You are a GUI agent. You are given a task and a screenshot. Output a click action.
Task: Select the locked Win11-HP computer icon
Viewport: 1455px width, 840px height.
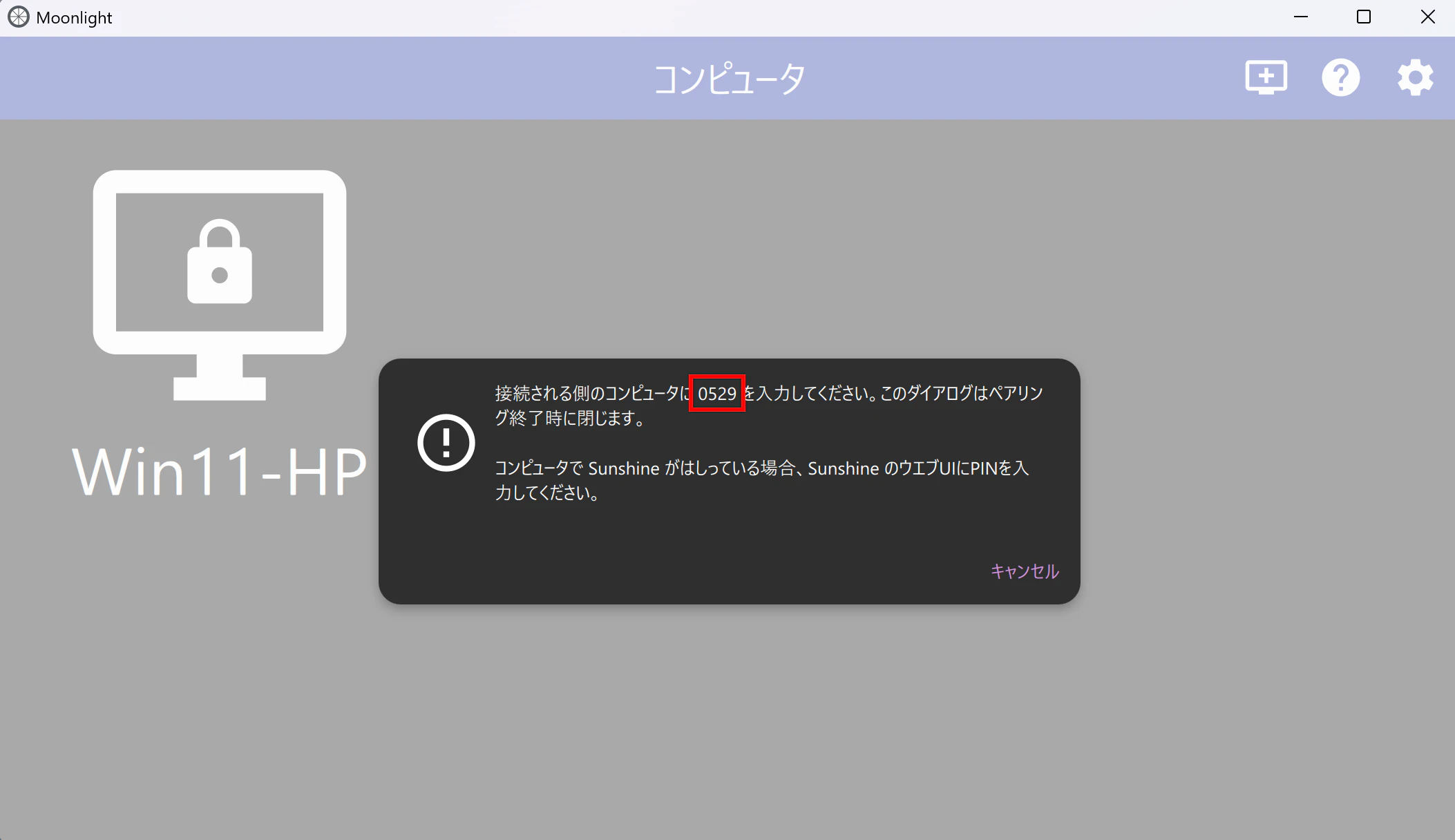tap(220, 285)
